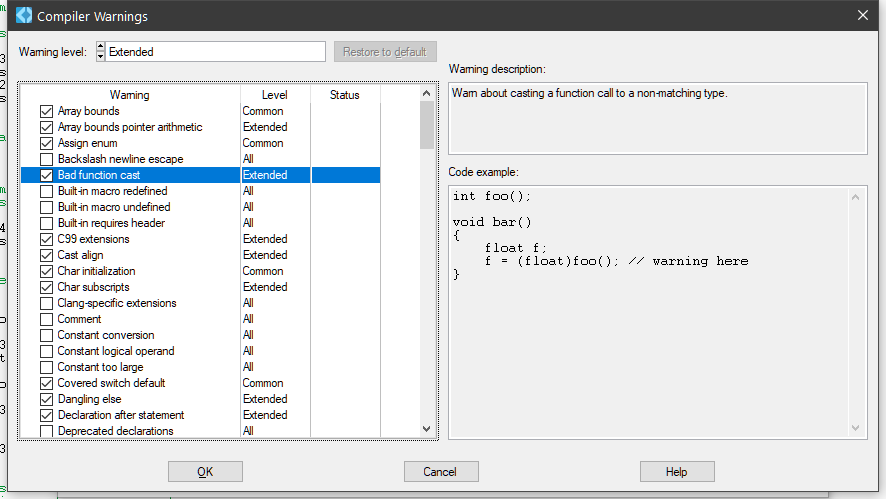Enable the Comment warning checkbox
The height and width of the screenshot is (499, 886).
pos(46,319)
